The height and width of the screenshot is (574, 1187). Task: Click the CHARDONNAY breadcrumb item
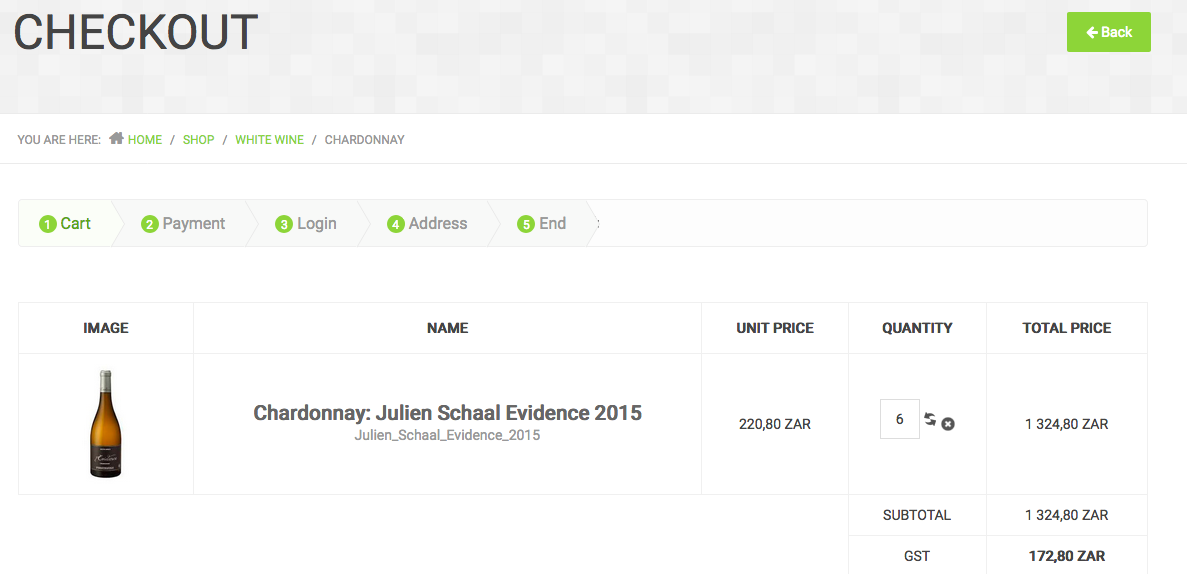click(364, 140)
